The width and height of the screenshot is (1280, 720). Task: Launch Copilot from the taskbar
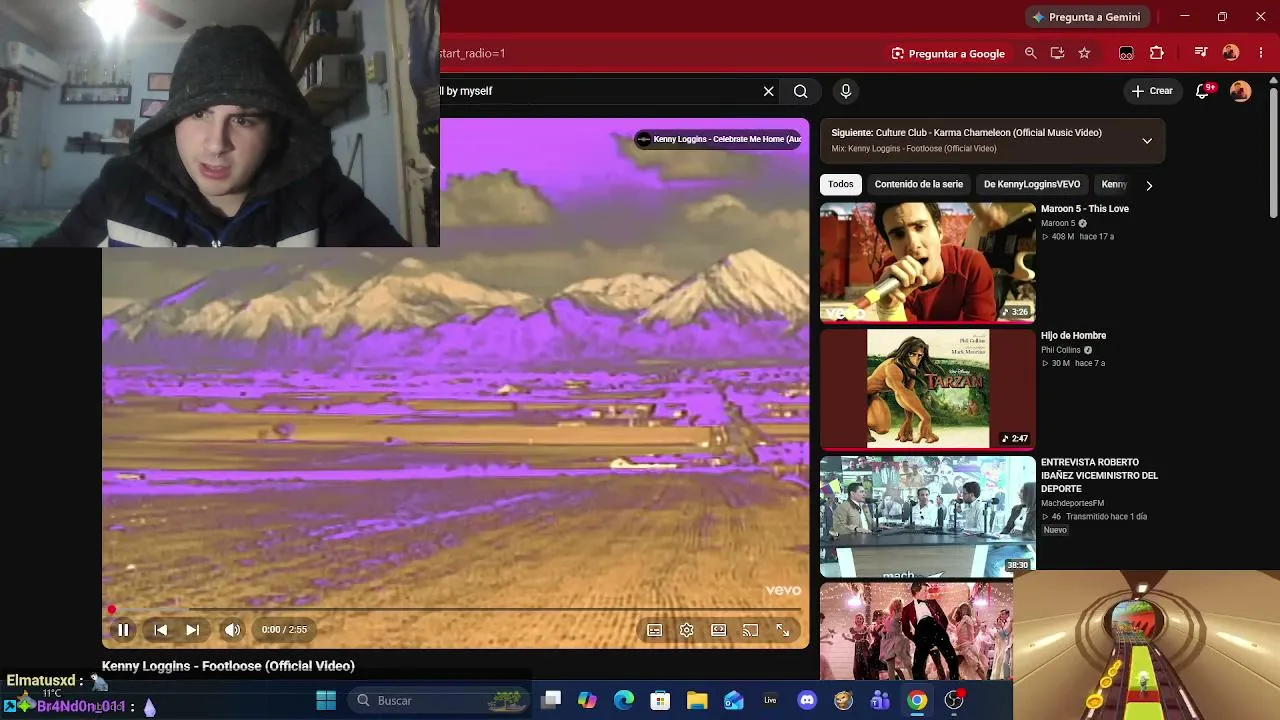tap(587, 700)
